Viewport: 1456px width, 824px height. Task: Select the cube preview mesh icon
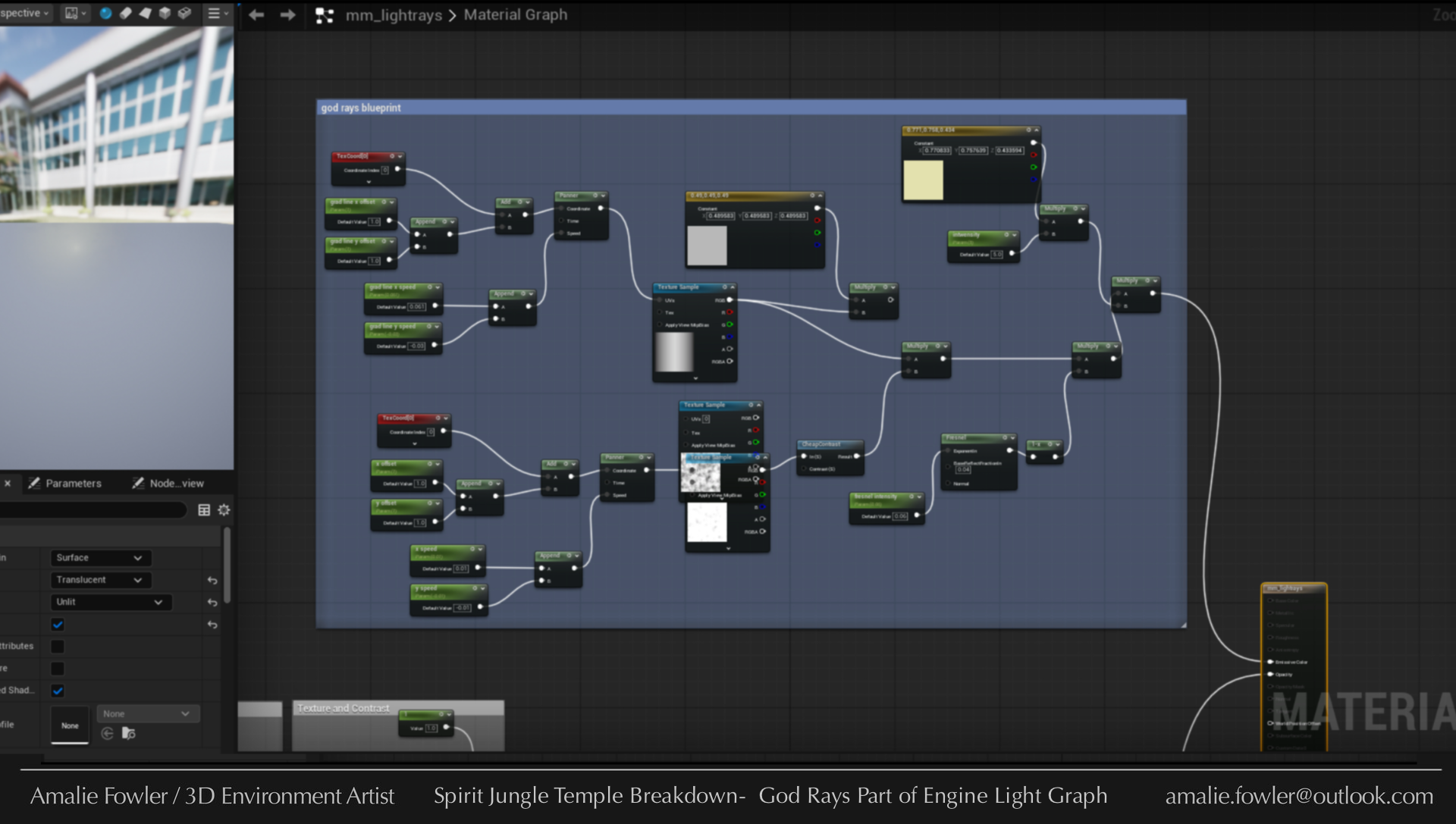click(x=165, y=13)
